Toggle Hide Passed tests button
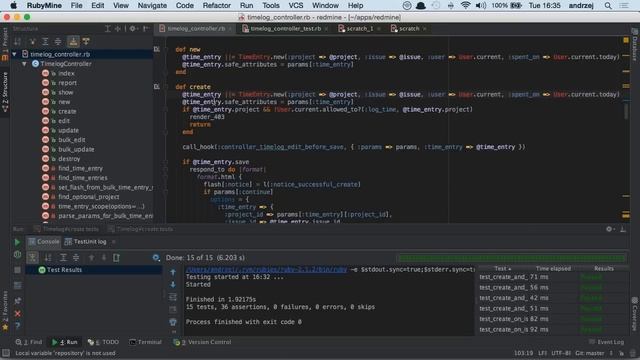The height and width of the screenshot is (360, 640). pyautogui.click(x=32, y=258)
